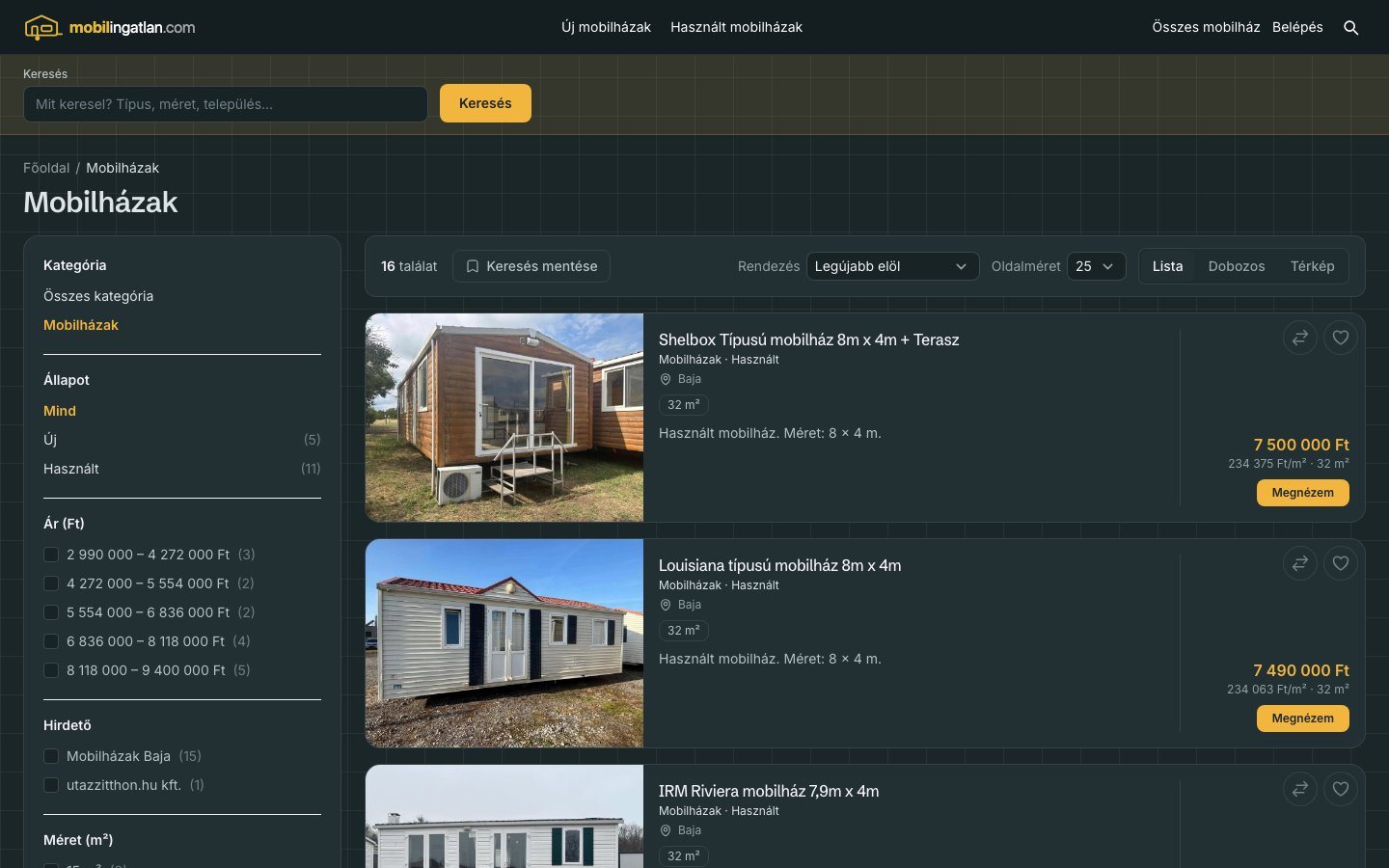Click the mobilingatlan.com house logo
The image size is (1389, 868).
[x=110, y=27]
